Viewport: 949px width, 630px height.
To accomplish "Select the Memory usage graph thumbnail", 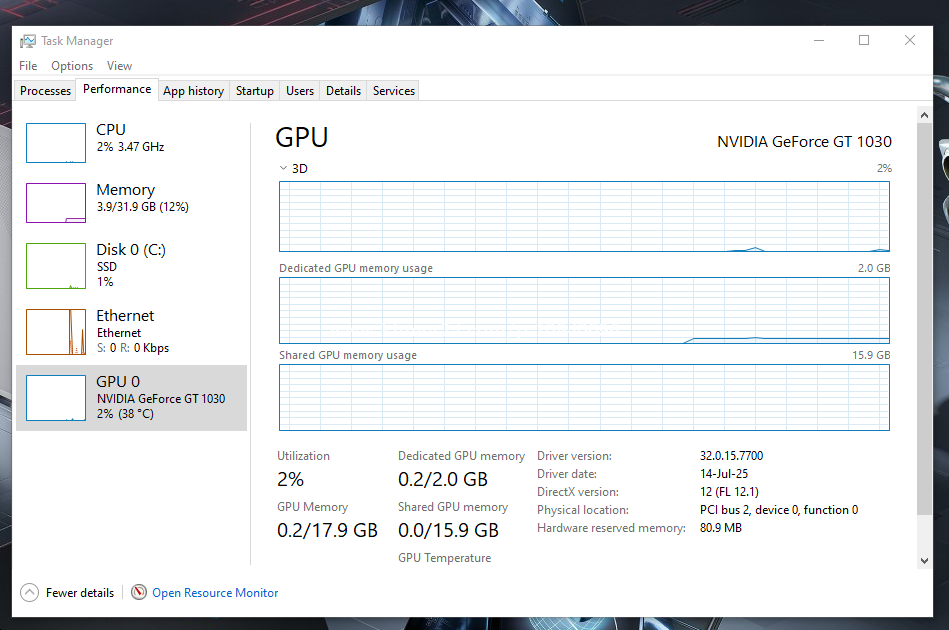I will [x=56, y=203].
